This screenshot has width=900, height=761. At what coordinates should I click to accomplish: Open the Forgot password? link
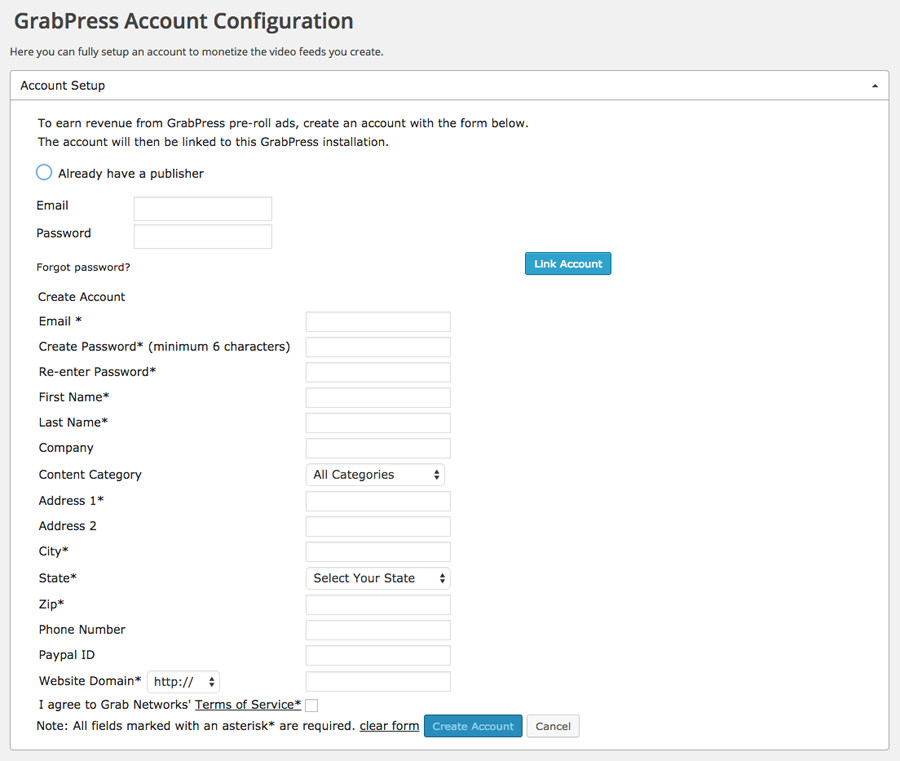[83, 267]
